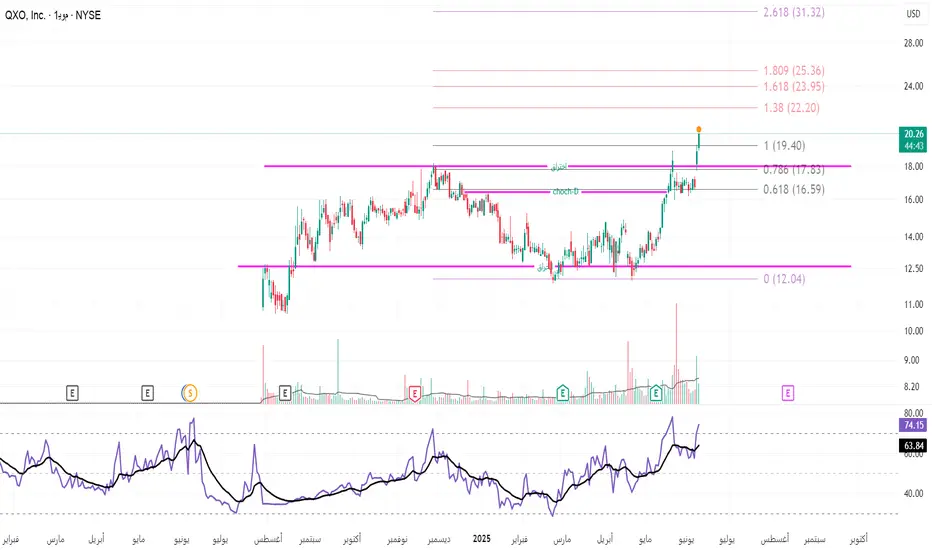
Task: Click the 18.00 price axis label
Action: point(913,166)
